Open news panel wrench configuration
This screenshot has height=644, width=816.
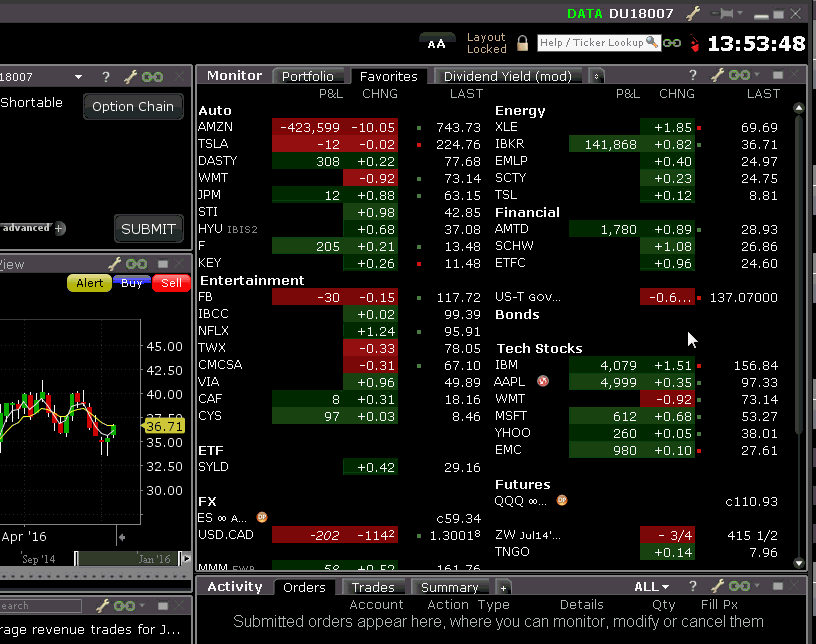103,605
